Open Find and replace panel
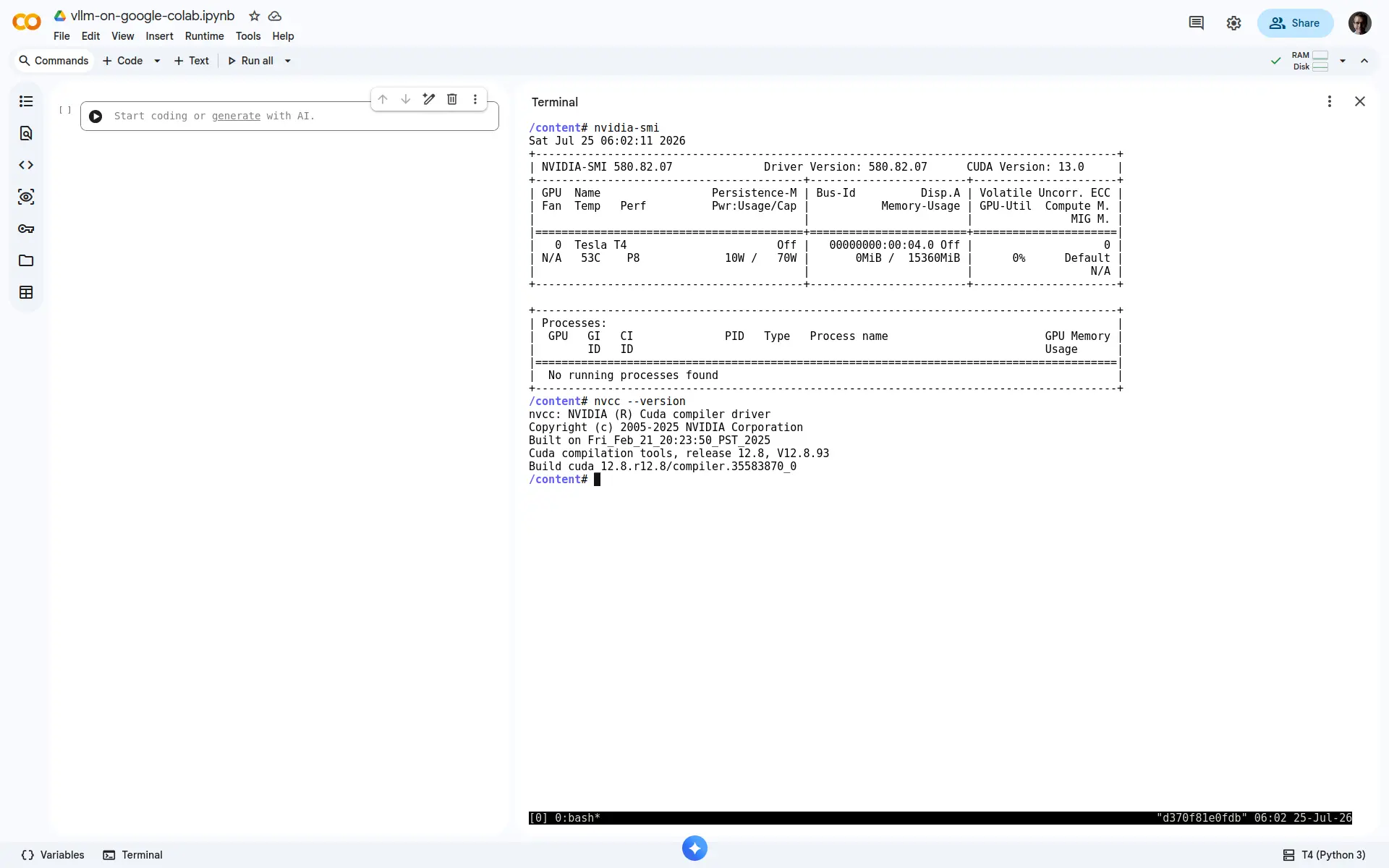Image resolution: width=1389 pixels, height=868 pixels. coord(26,133)
